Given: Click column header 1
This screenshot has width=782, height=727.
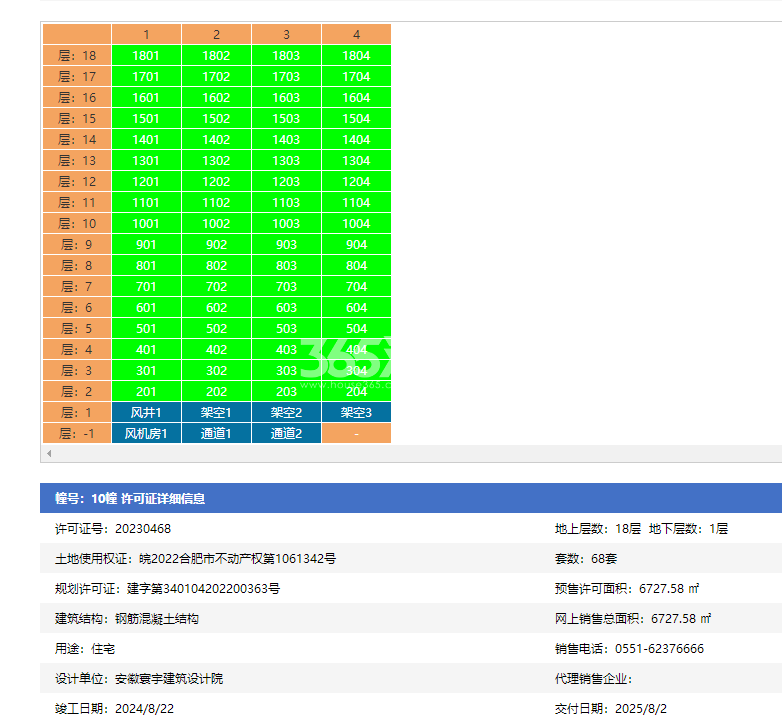Looking at the screenshot, I should pyautogui.click(x=146, y=34).
